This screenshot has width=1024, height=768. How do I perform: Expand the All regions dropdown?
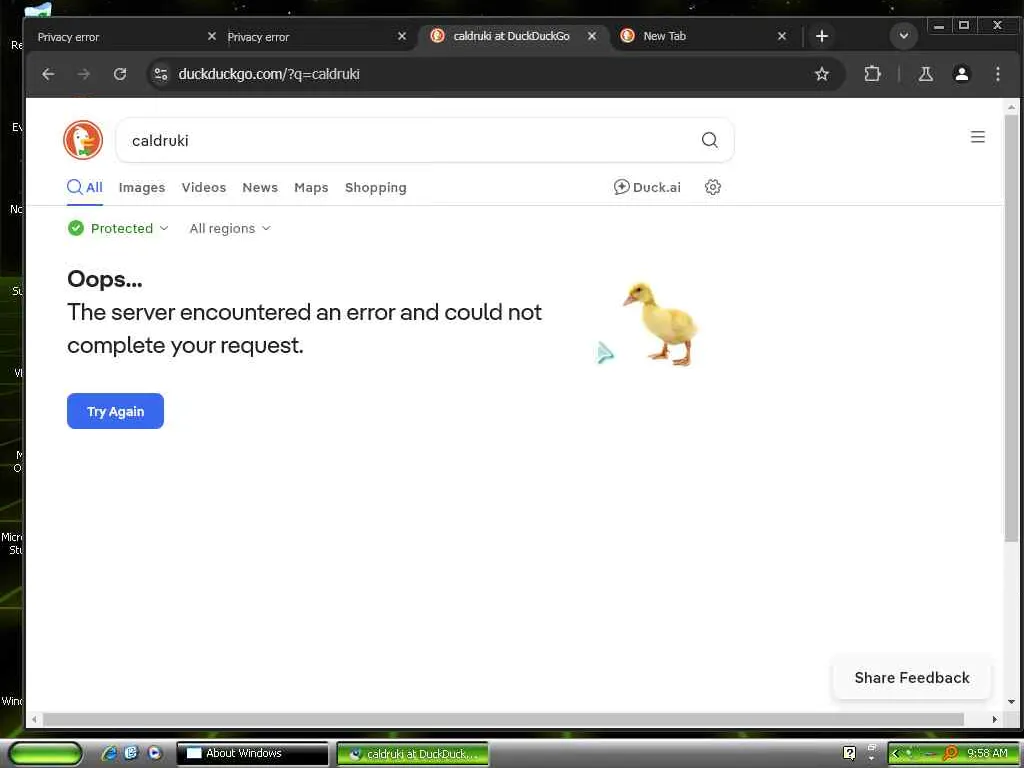coord(230,229)
